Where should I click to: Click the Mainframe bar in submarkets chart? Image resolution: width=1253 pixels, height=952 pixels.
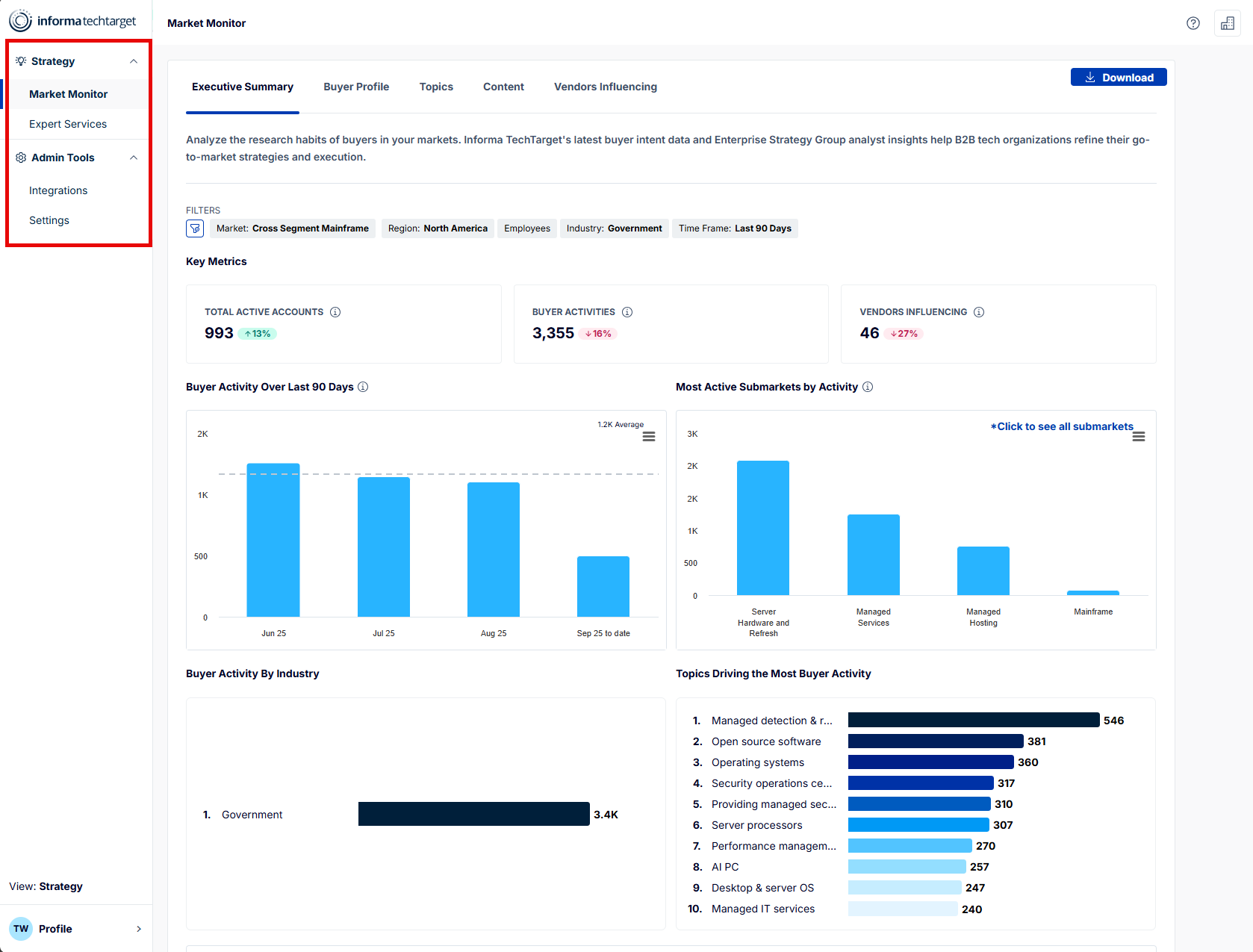pyautogui.click(x=1093, y=593)
